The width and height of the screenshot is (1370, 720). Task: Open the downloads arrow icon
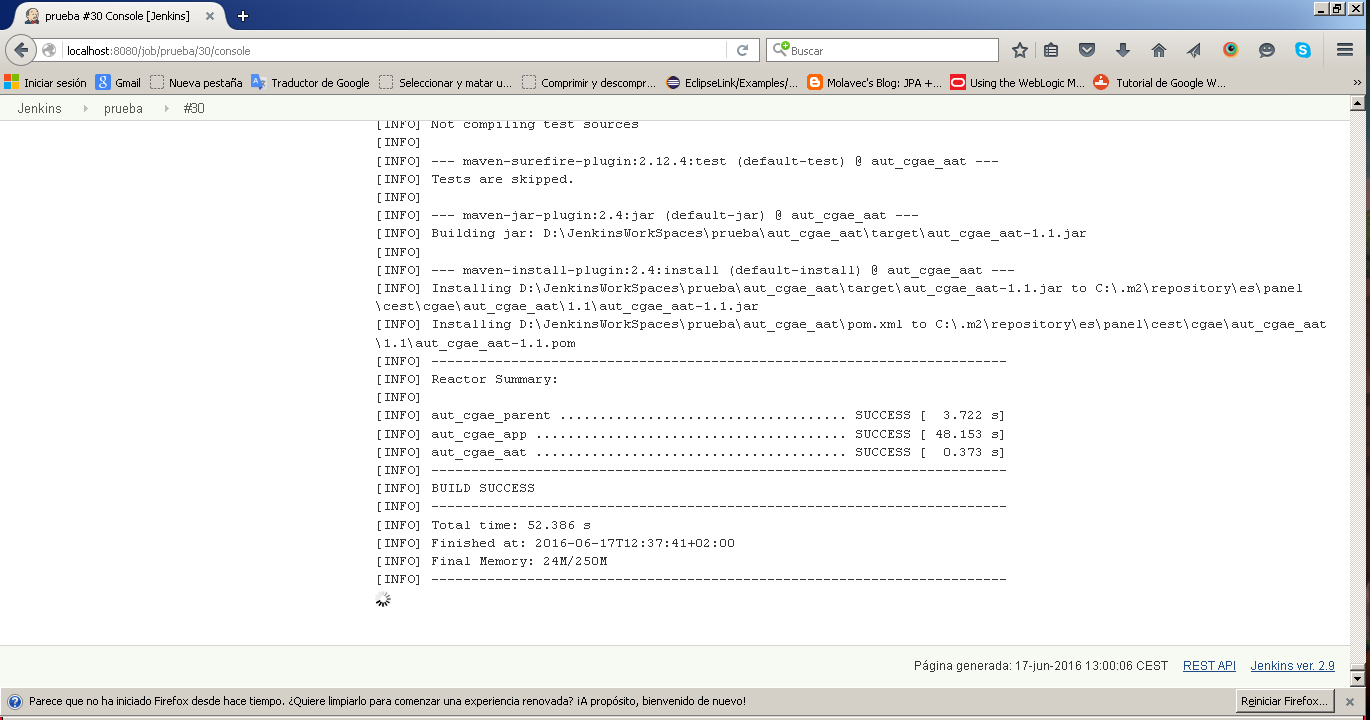tap(1123, 50)
